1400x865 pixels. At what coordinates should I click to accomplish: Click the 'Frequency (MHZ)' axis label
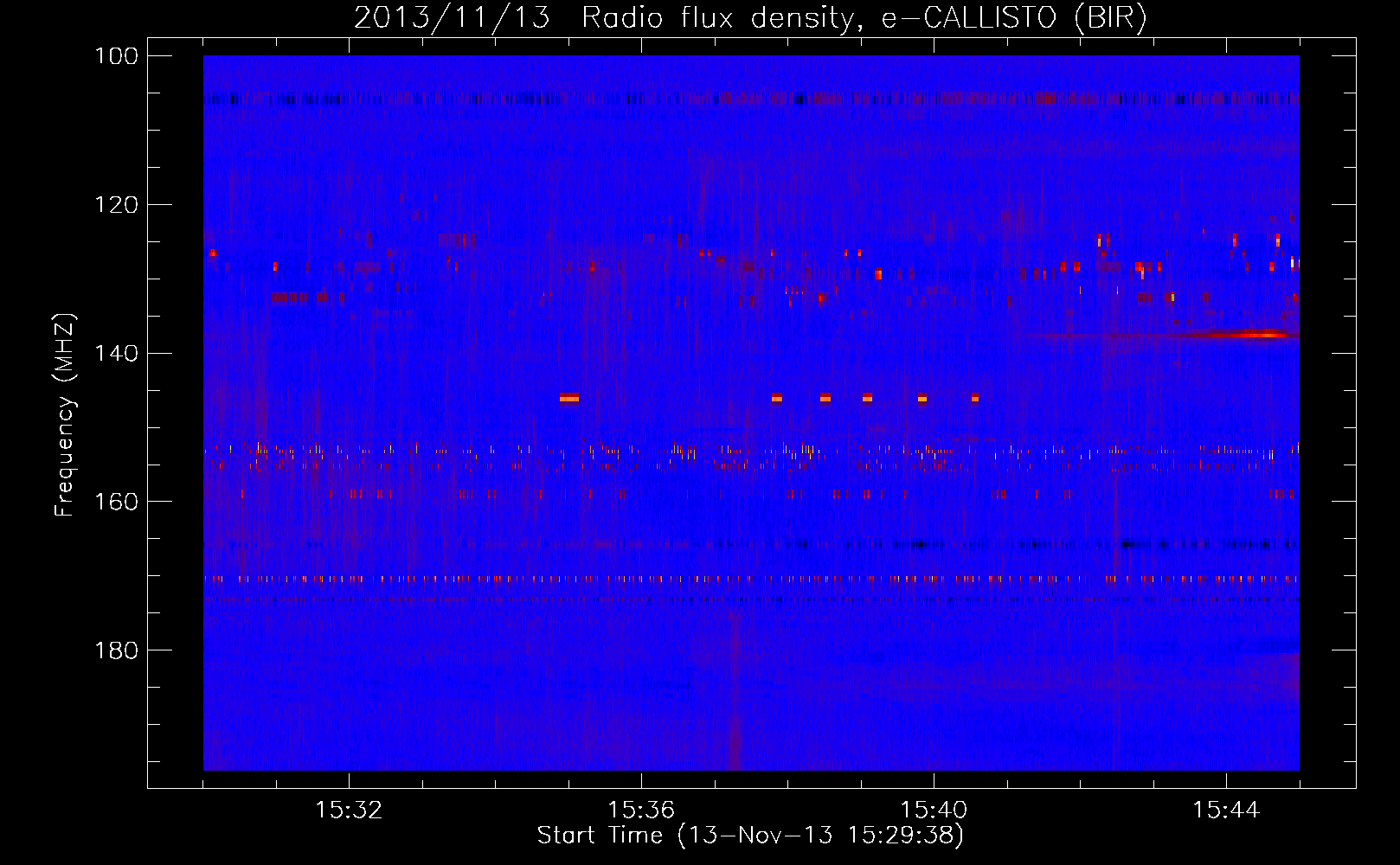pyautogui.click(x=65, y=416)
